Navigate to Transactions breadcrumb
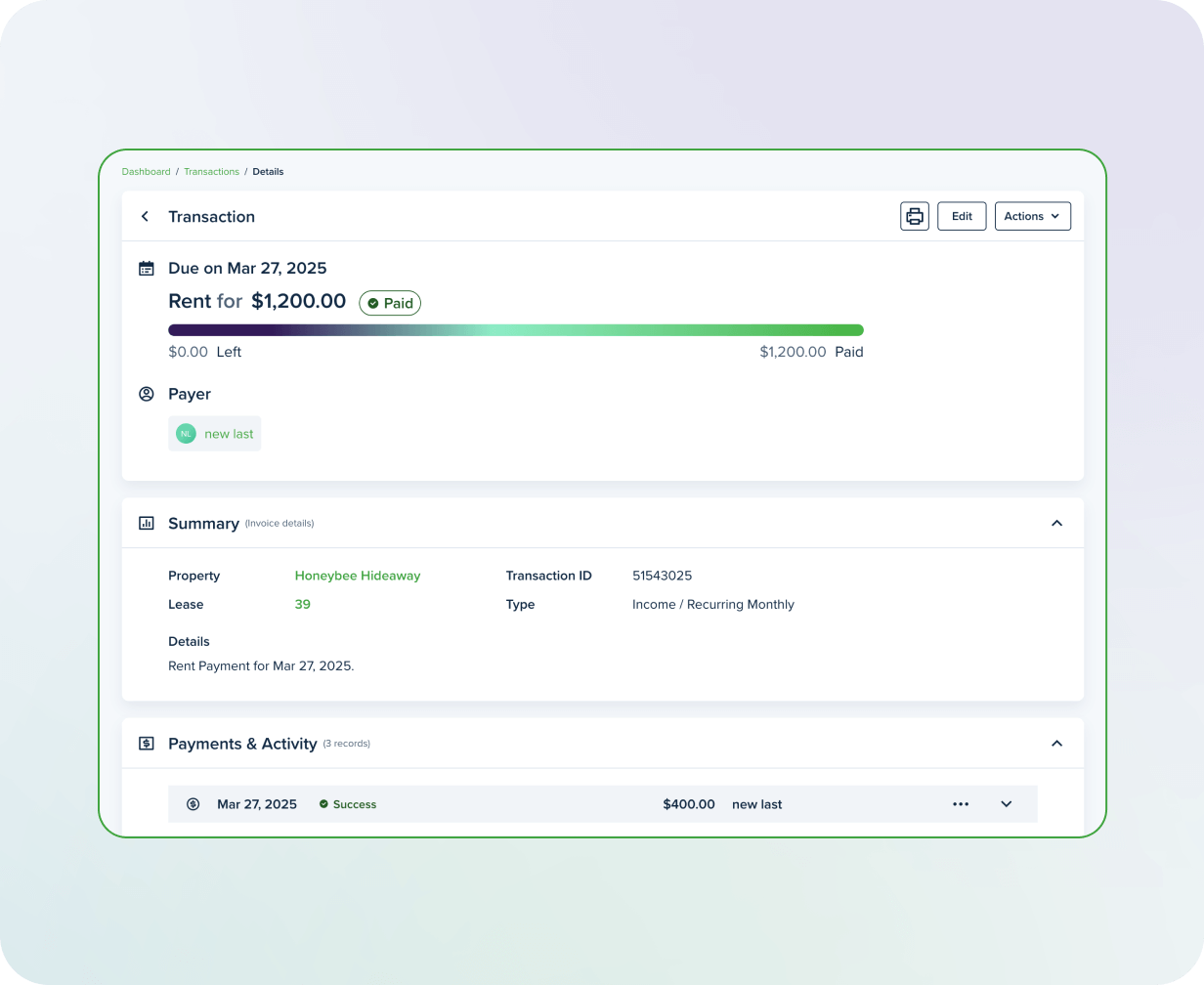Image resolution: width=1204 pixels, height=985 pixels. click(x=211, y=172)
